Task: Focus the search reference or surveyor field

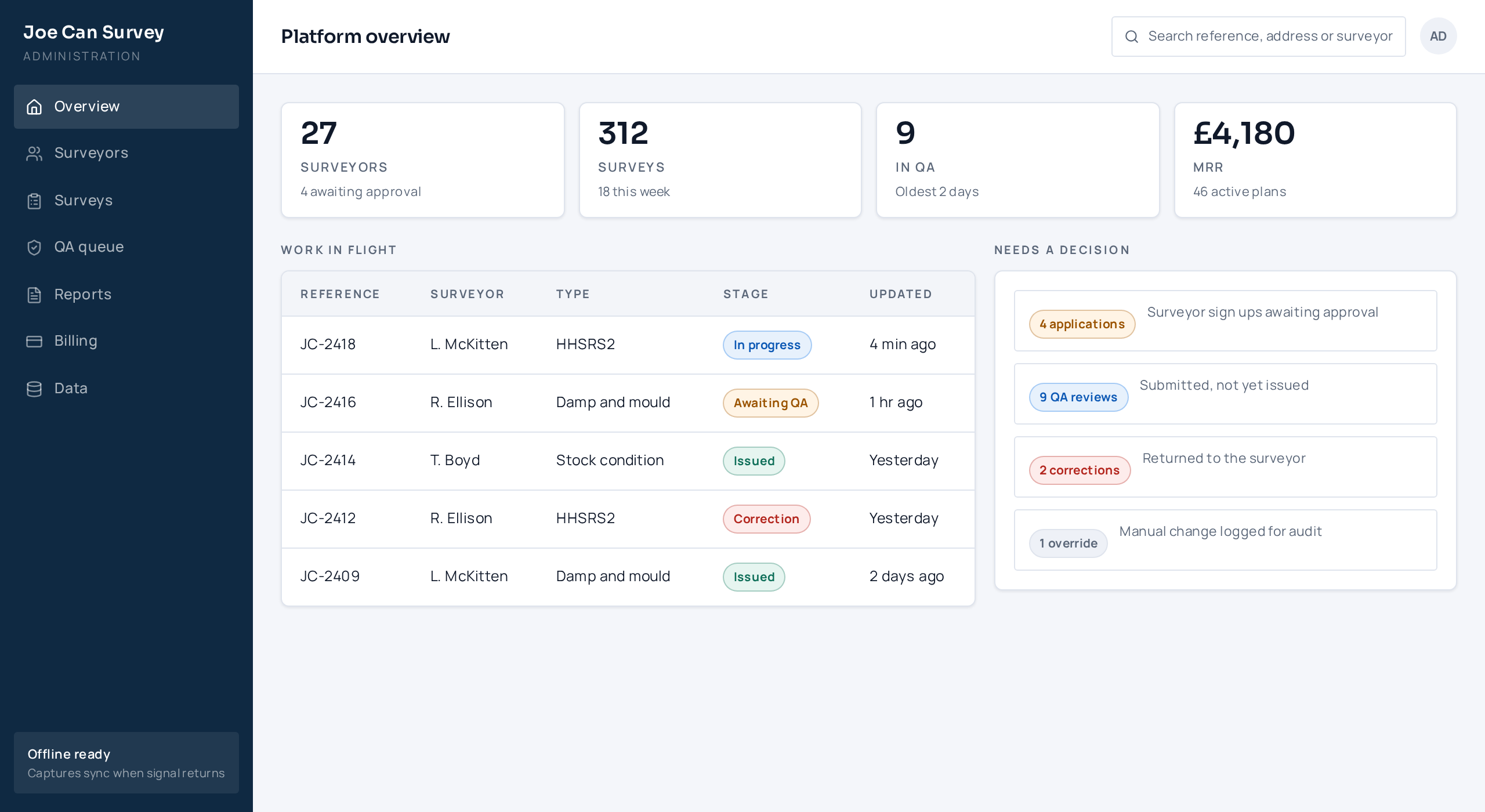Action: [1258, 37]
